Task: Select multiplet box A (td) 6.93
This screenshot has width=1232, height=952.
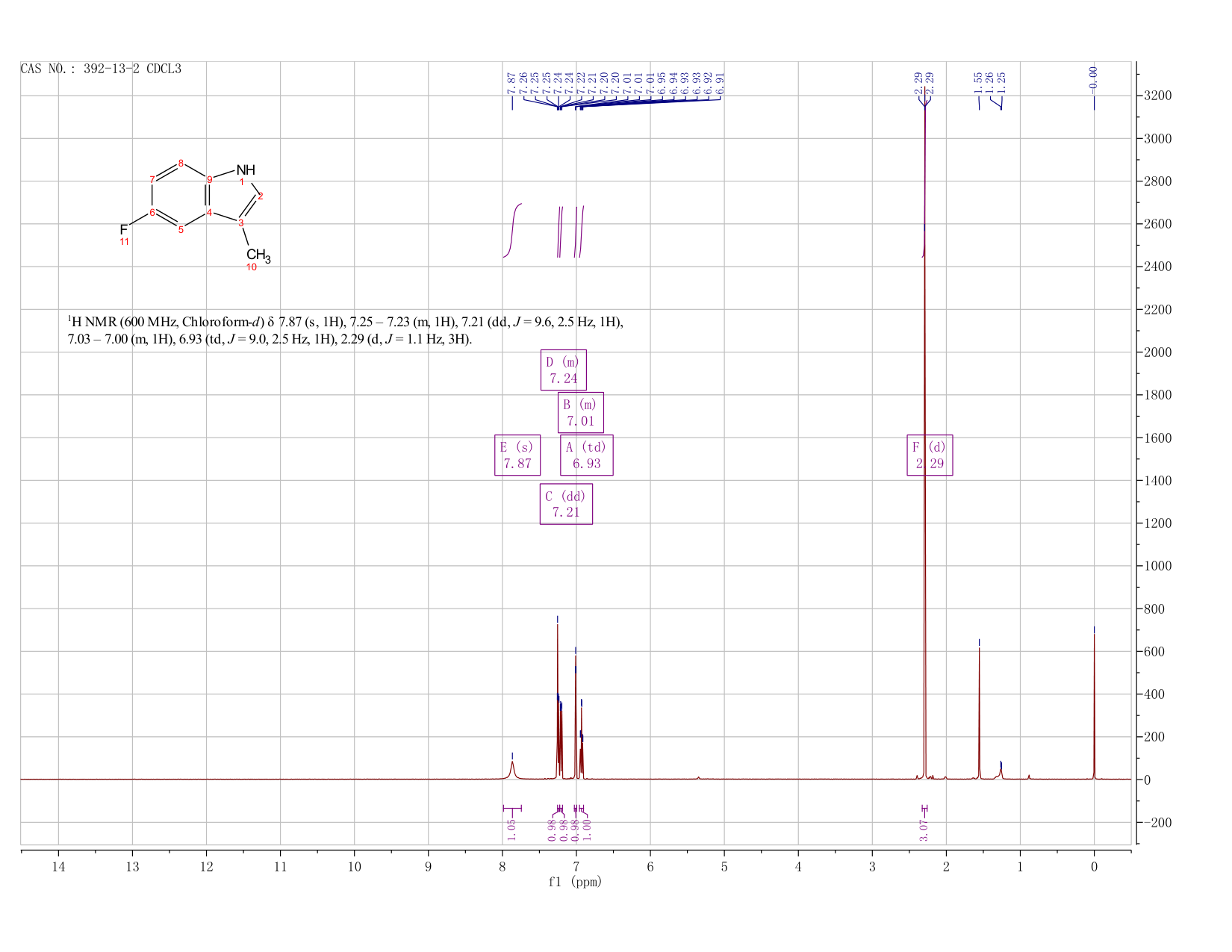Action: (587, 455)
